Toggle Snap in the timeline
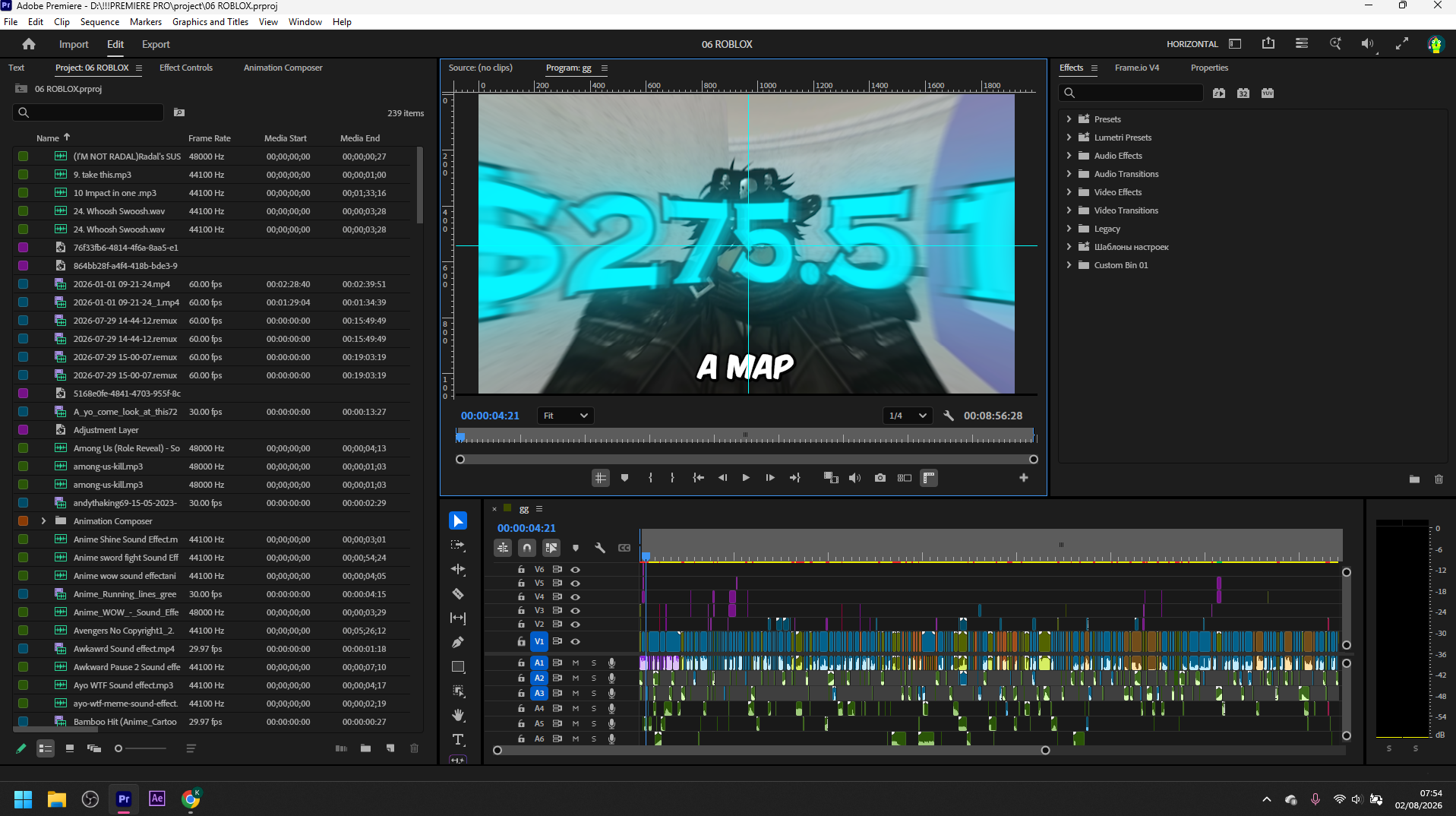 click(x=527, y=548)
